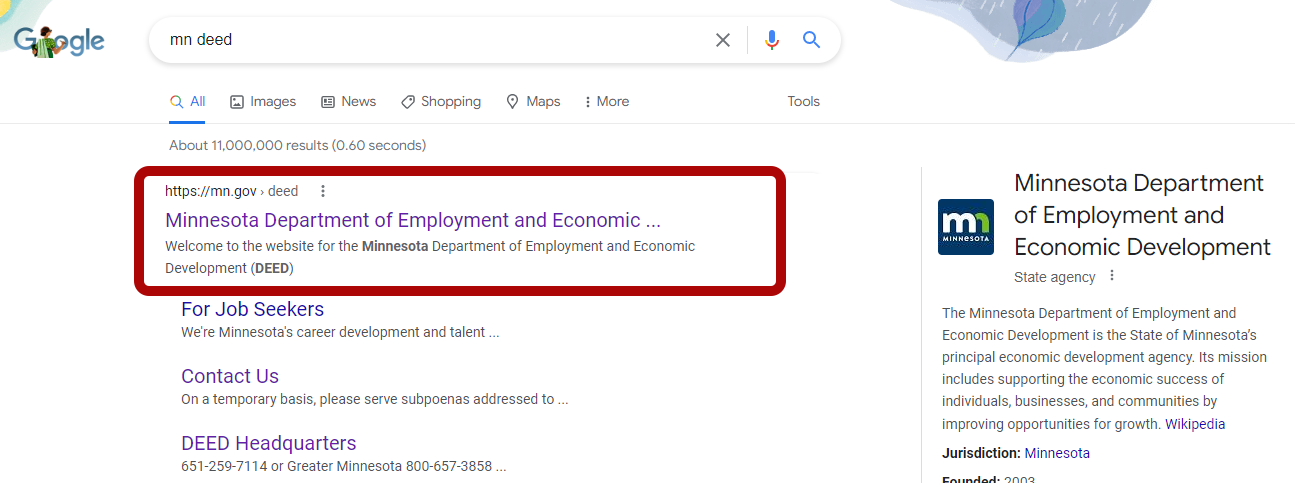This screenshot has width=1295, height=483.
Task: Open the Maps results tab
Action: coord(533,101)
